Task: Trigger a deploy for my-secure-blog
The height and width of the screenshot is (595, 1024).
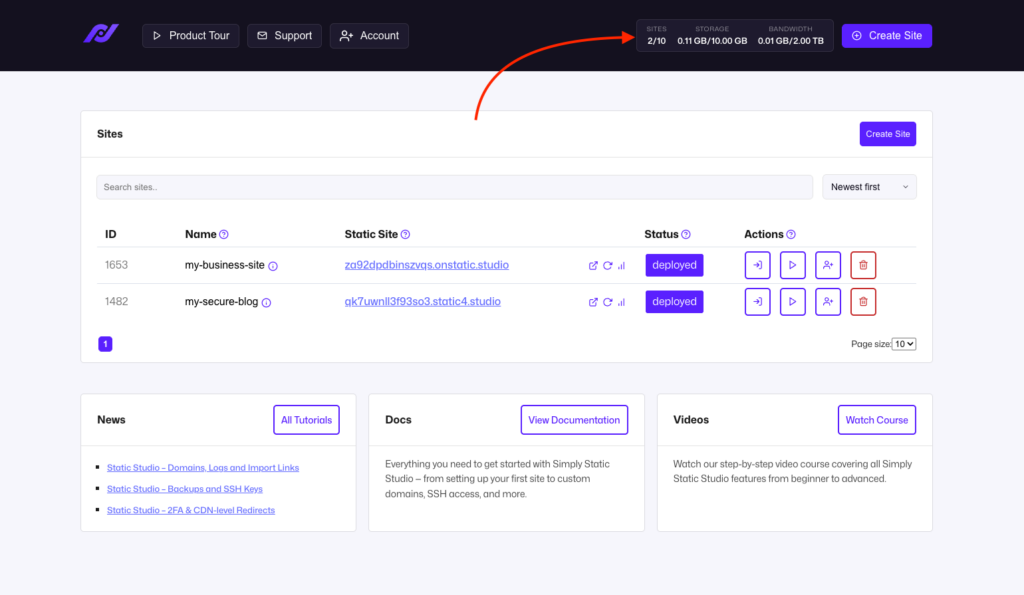Action: point(792,301)
